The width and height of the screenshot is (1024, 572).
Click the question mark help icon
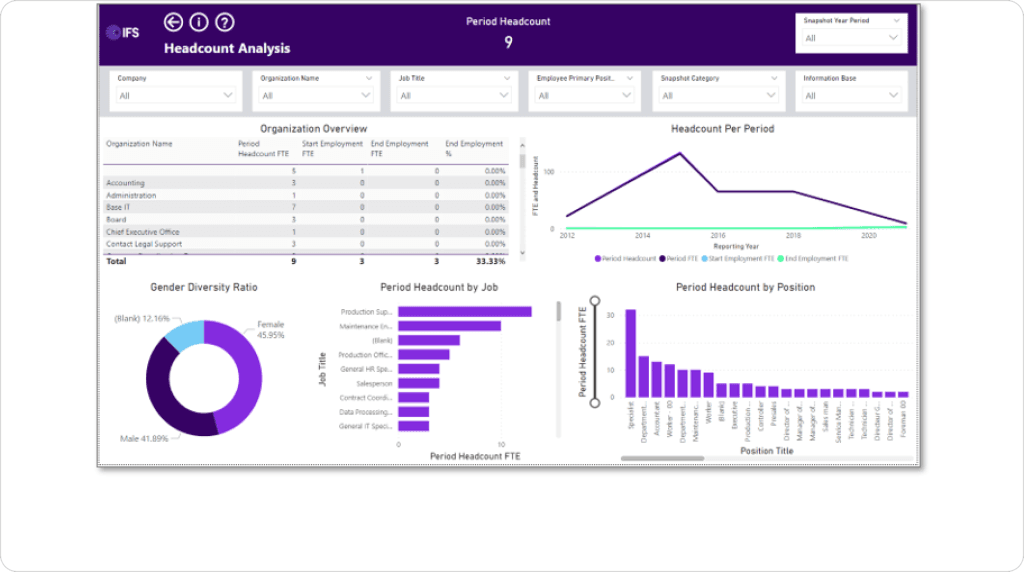(225, 22)
